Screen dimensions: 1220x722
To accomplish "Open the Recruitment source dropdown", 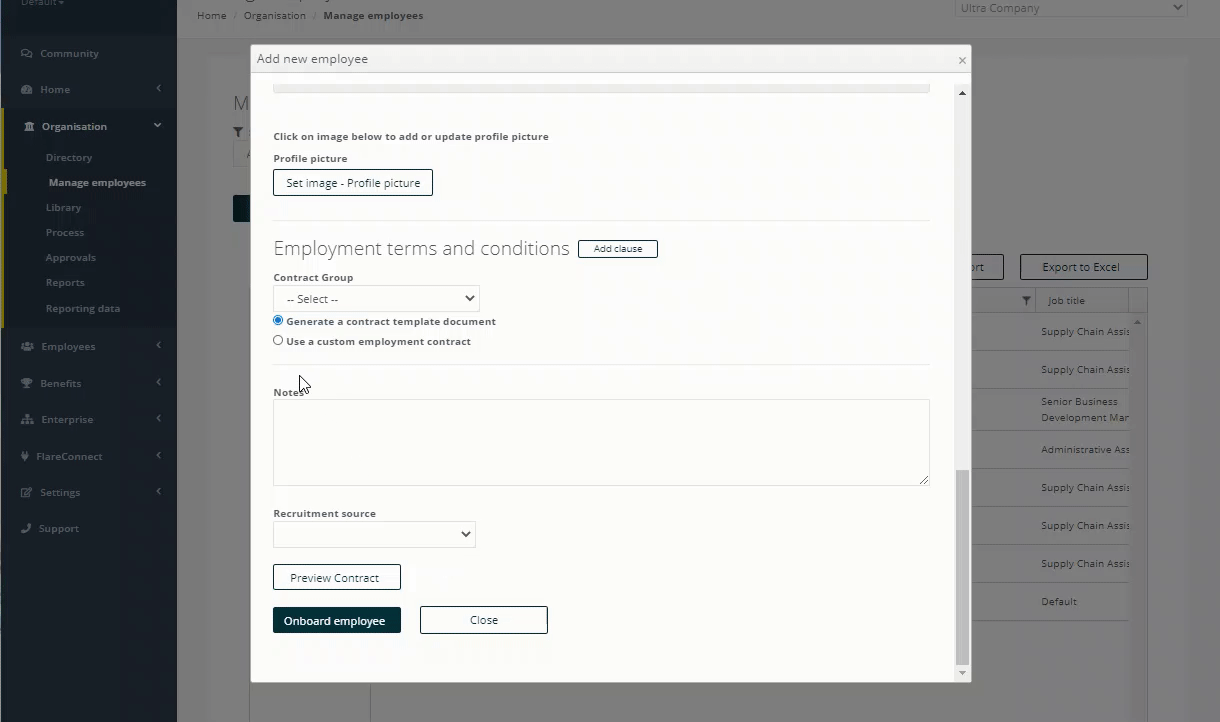I will [x=374, y=535].
